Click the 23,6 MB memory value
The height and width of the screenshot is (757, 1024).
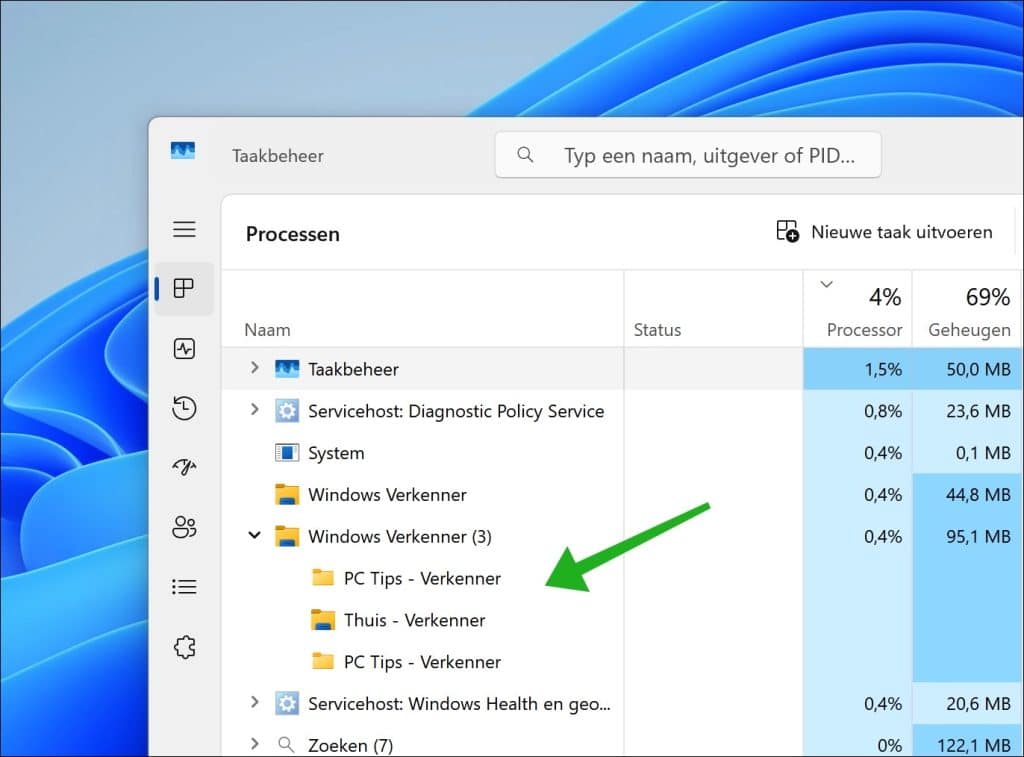click(x=978, y=411)
